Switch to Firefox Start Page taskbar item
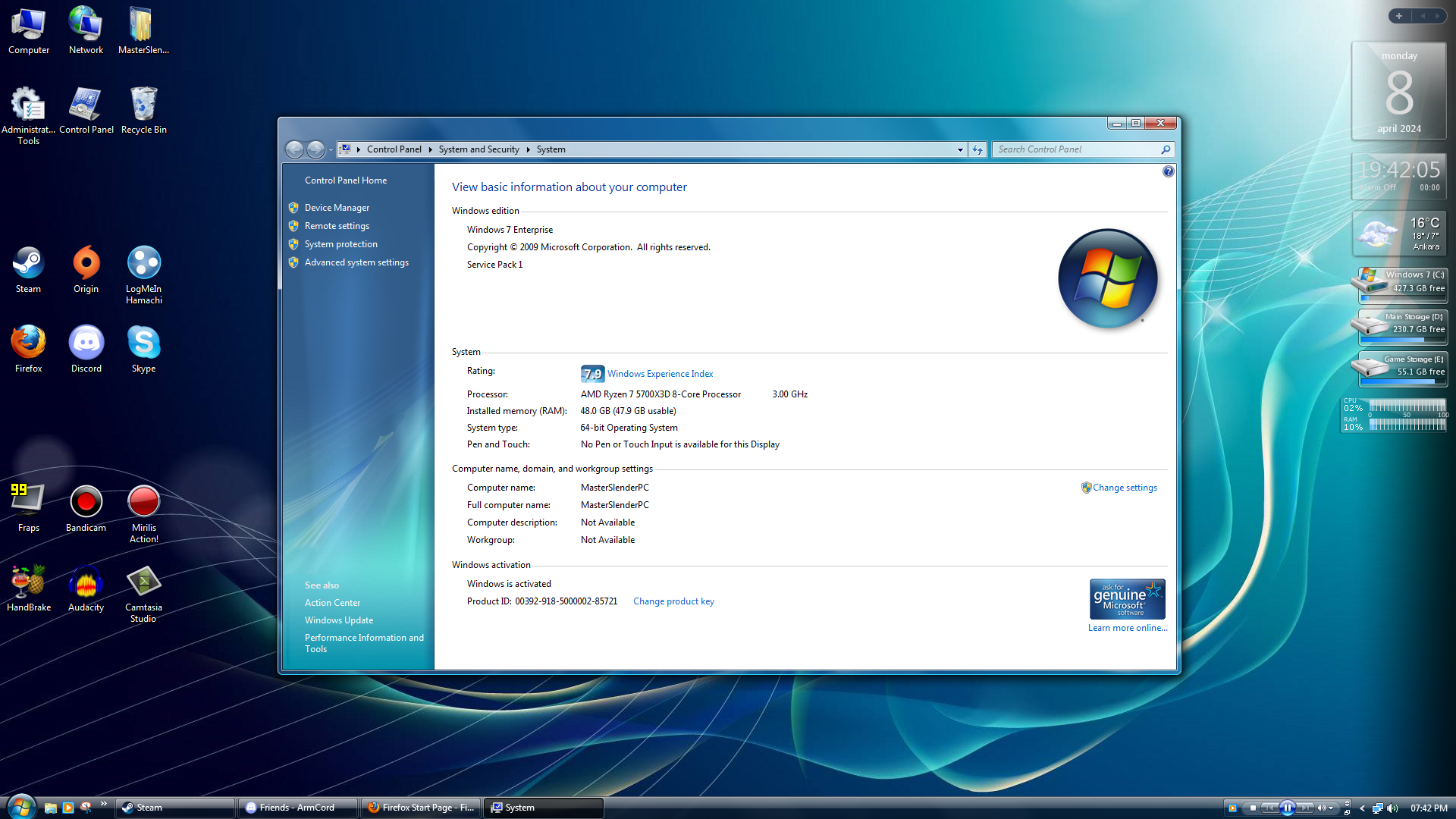 421,808
